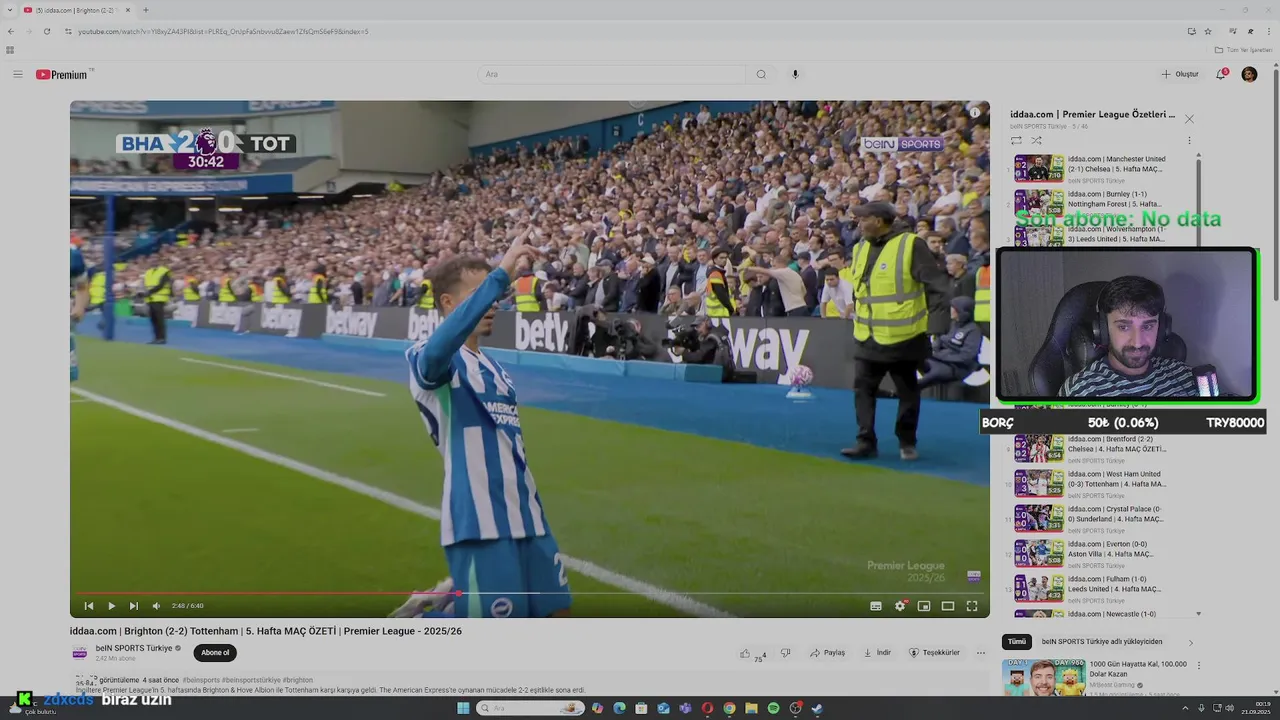
Task: Open the notifications bell
Action: 1221,74
